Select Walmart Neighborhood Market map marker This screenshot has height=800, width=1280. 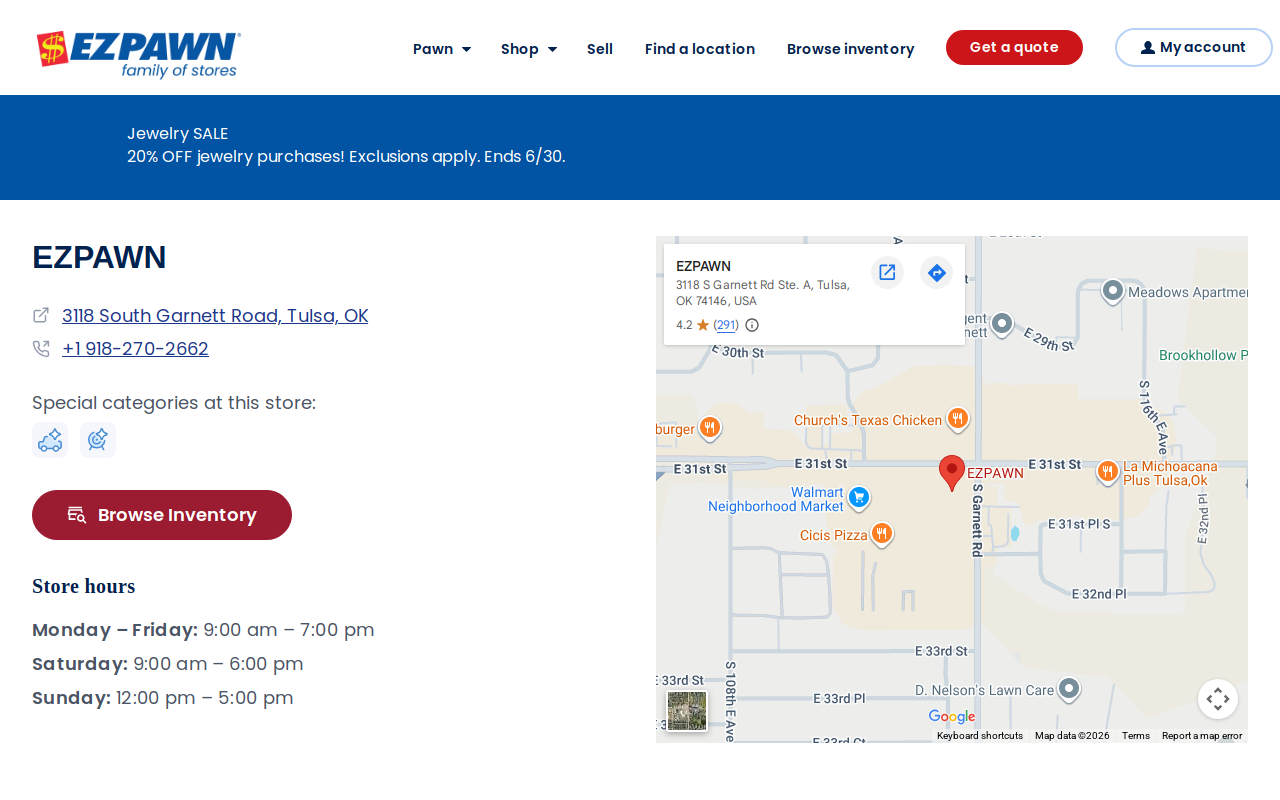tap(858, 497)
